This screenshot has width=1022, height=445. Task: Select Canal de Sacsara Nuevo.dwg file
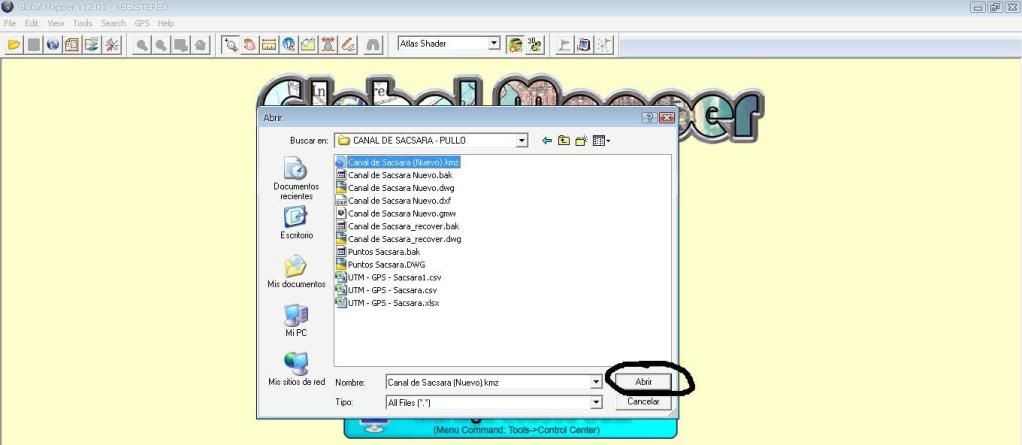pos(395,188)
